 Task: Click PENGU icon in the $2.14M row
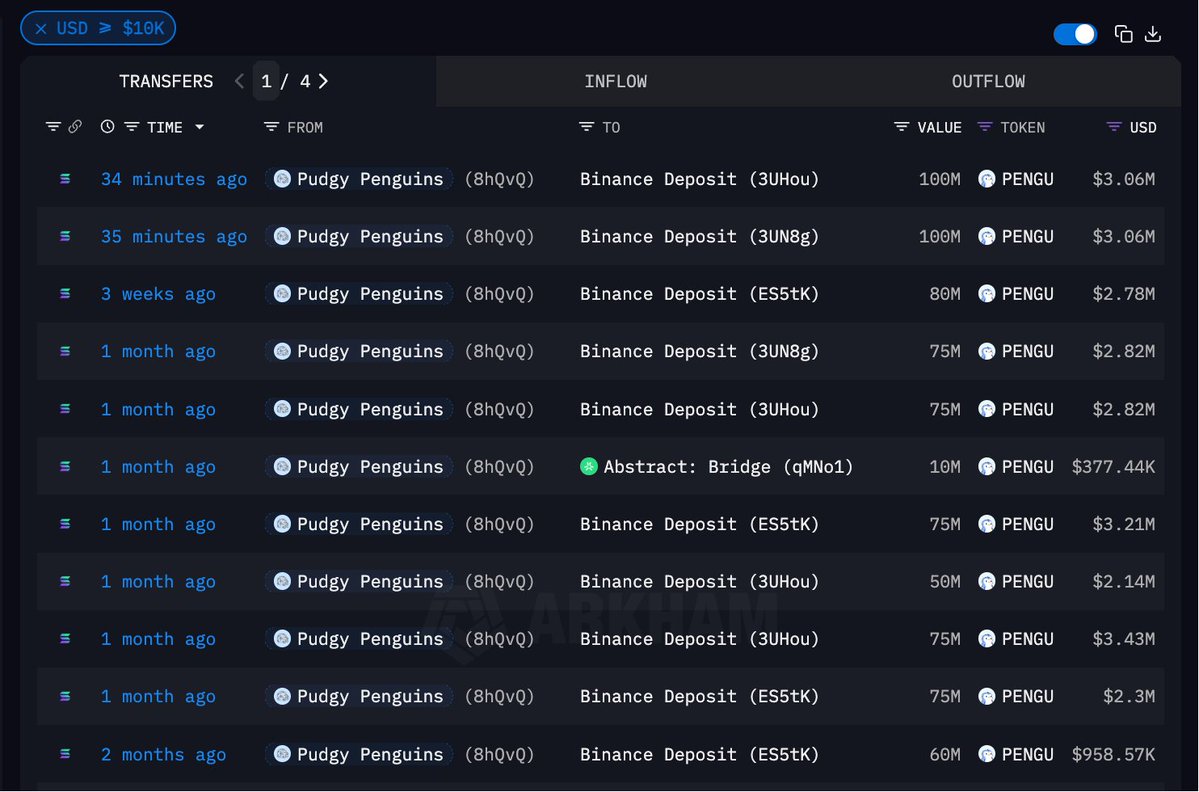click(986, 581)
